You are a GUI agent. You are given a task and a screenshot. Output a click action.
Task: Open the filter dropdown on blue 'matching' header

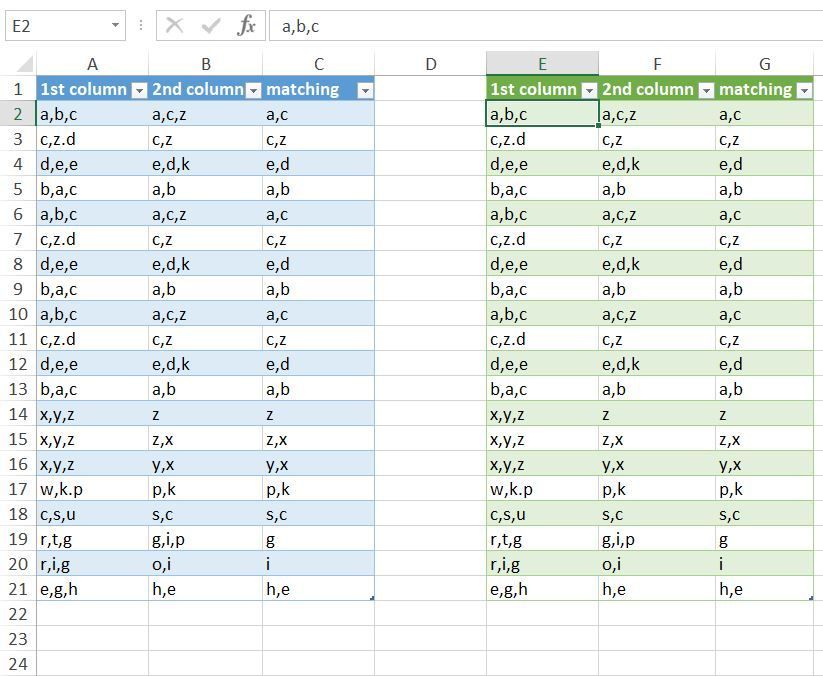tap(366, 89)
